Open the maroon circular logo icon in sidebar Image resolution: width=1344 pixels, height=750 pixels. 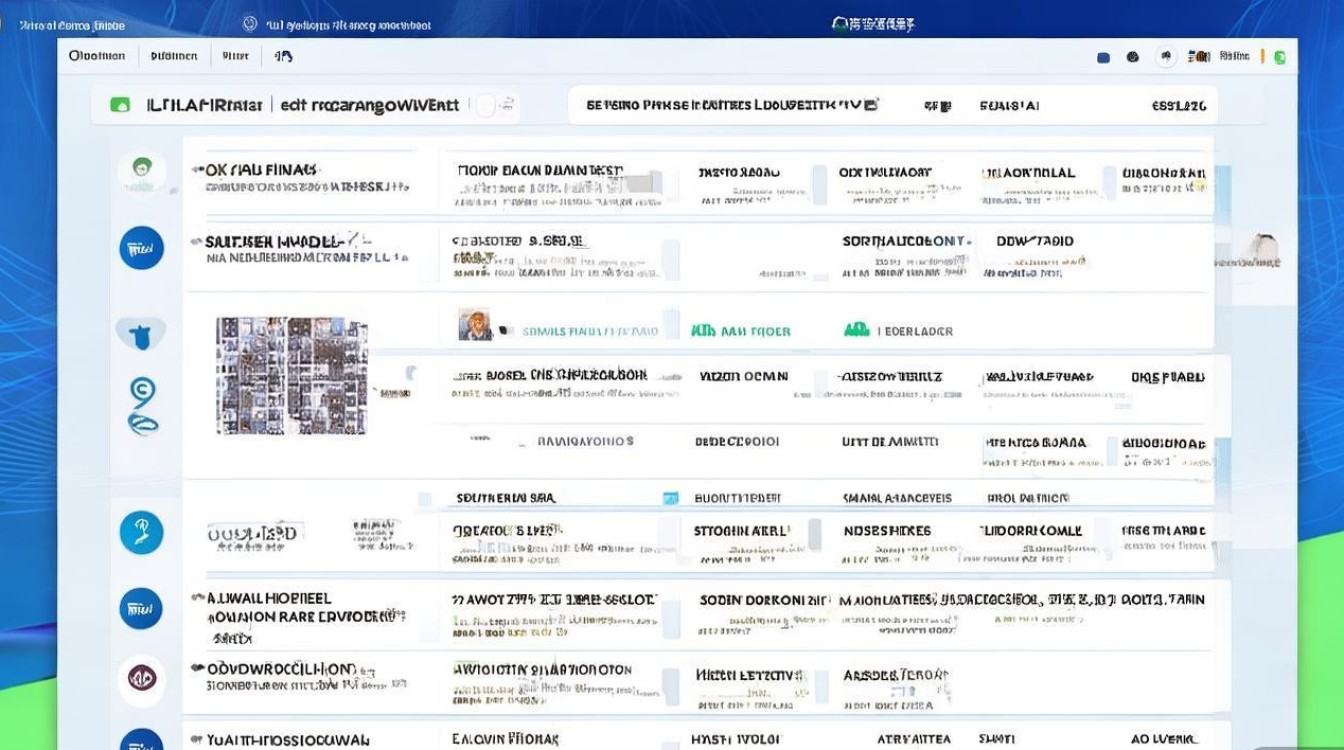click(141, 679)
